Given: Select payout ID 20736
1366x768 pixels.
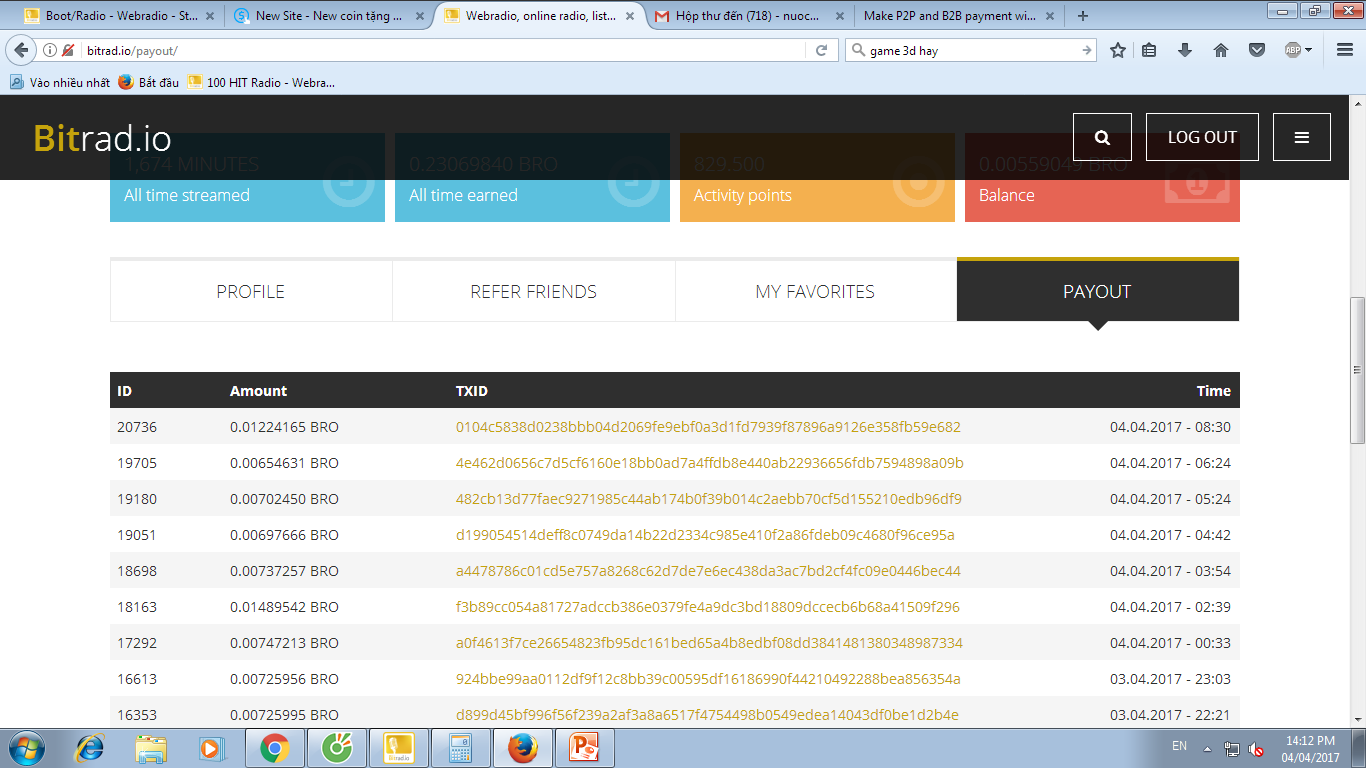Looking at the screenshot, I should (137, 427).
